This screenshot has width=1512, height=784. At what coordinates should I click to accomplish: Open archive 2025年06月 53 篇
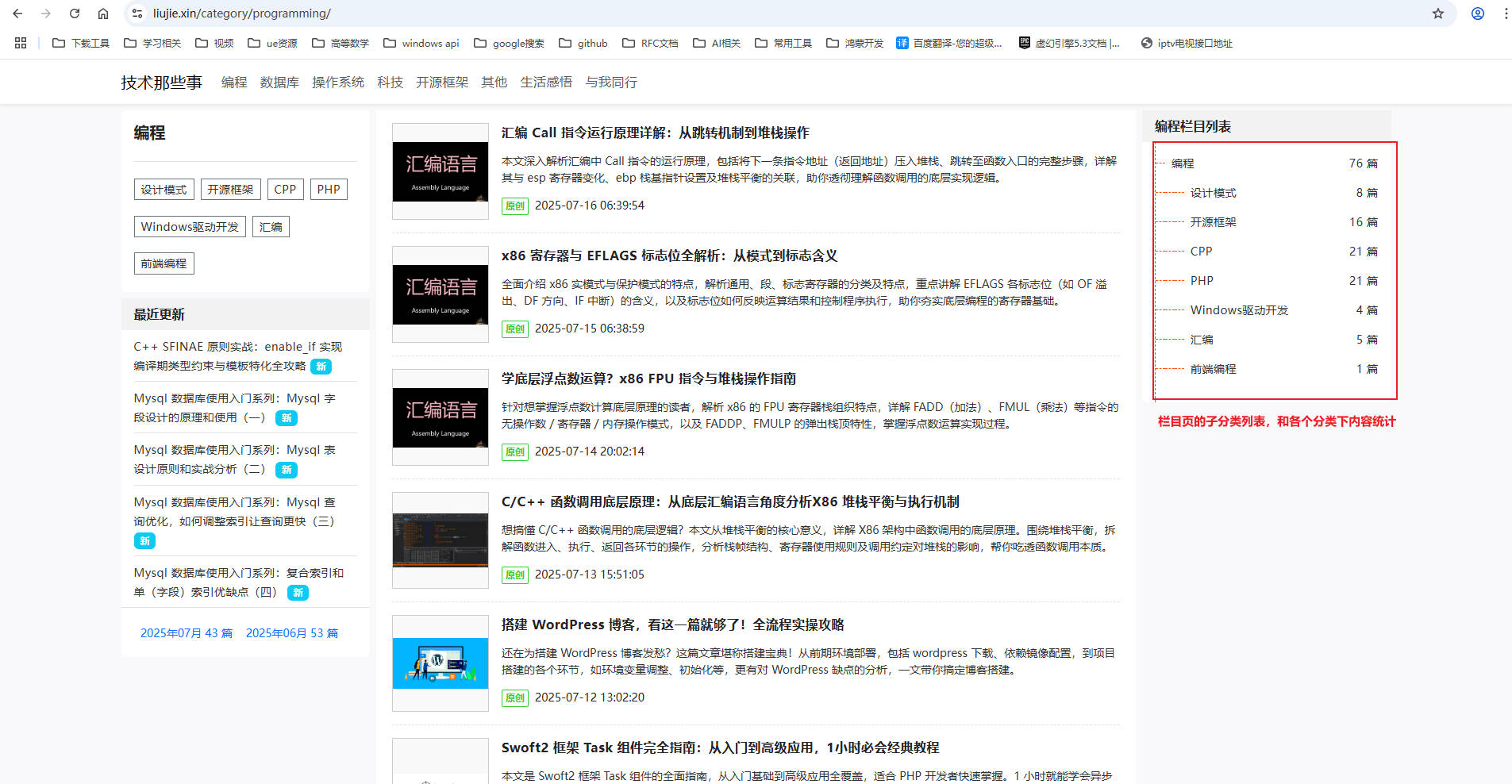click(x=292, y=633)
